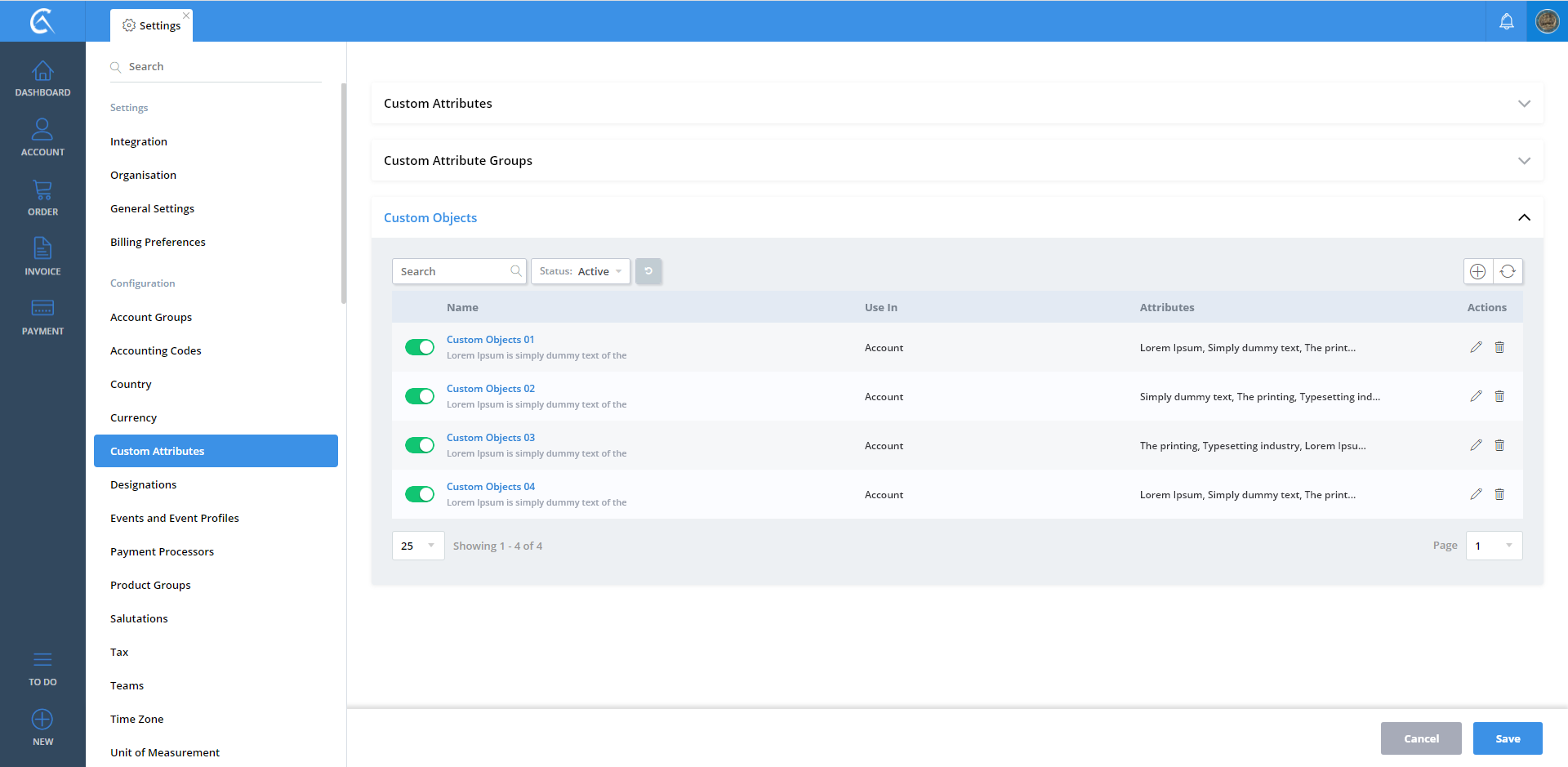Toggle off Custom Objects 01 switch
The image size is (1568, 767).
tap(420, 347)
